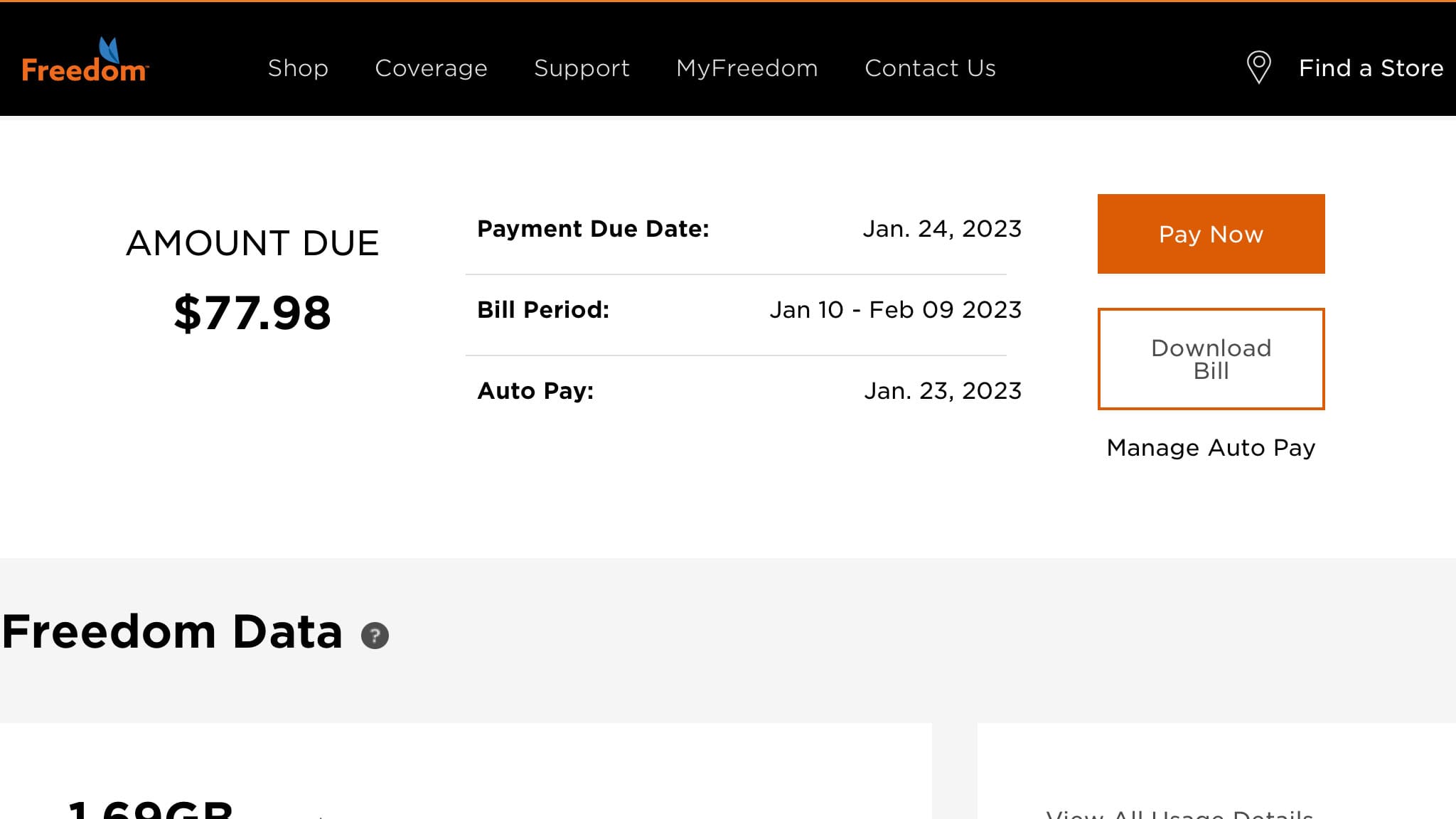The image size is (1456, 819).
Task: Navigate to Support section
Action: [x=582, y=68]
